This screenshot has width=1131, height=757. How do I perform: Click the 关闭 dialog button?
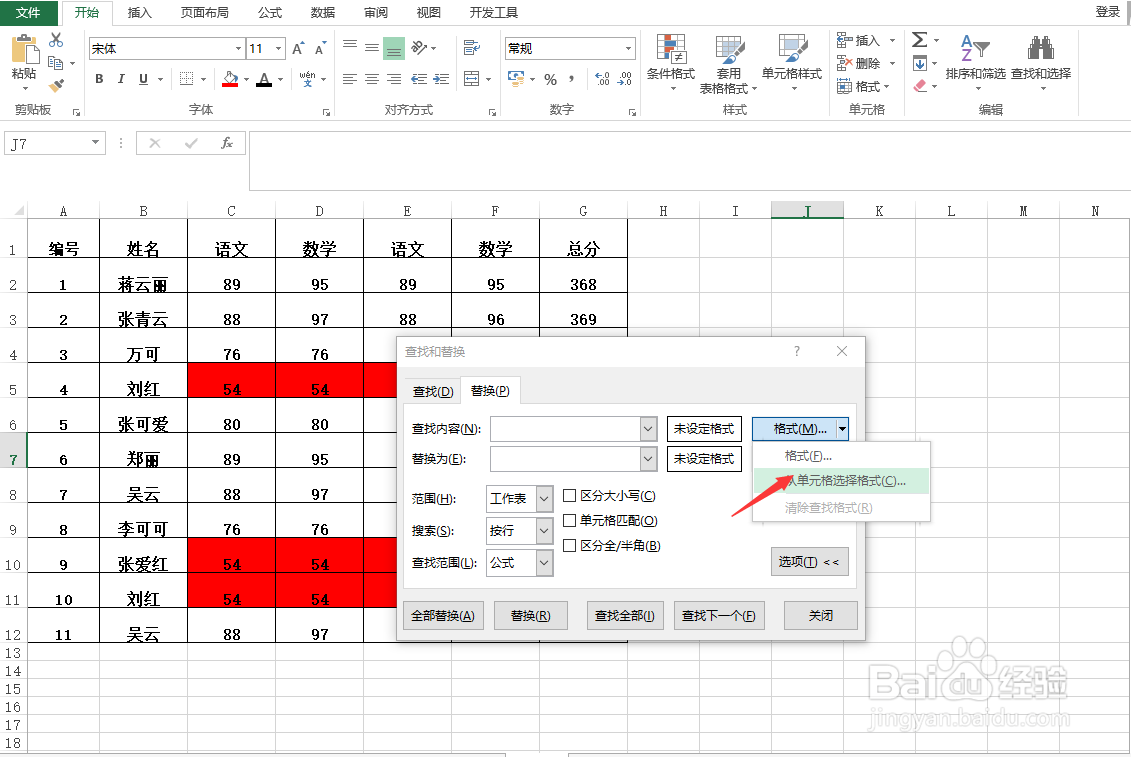pyautogui.click(x=821, y=616)
